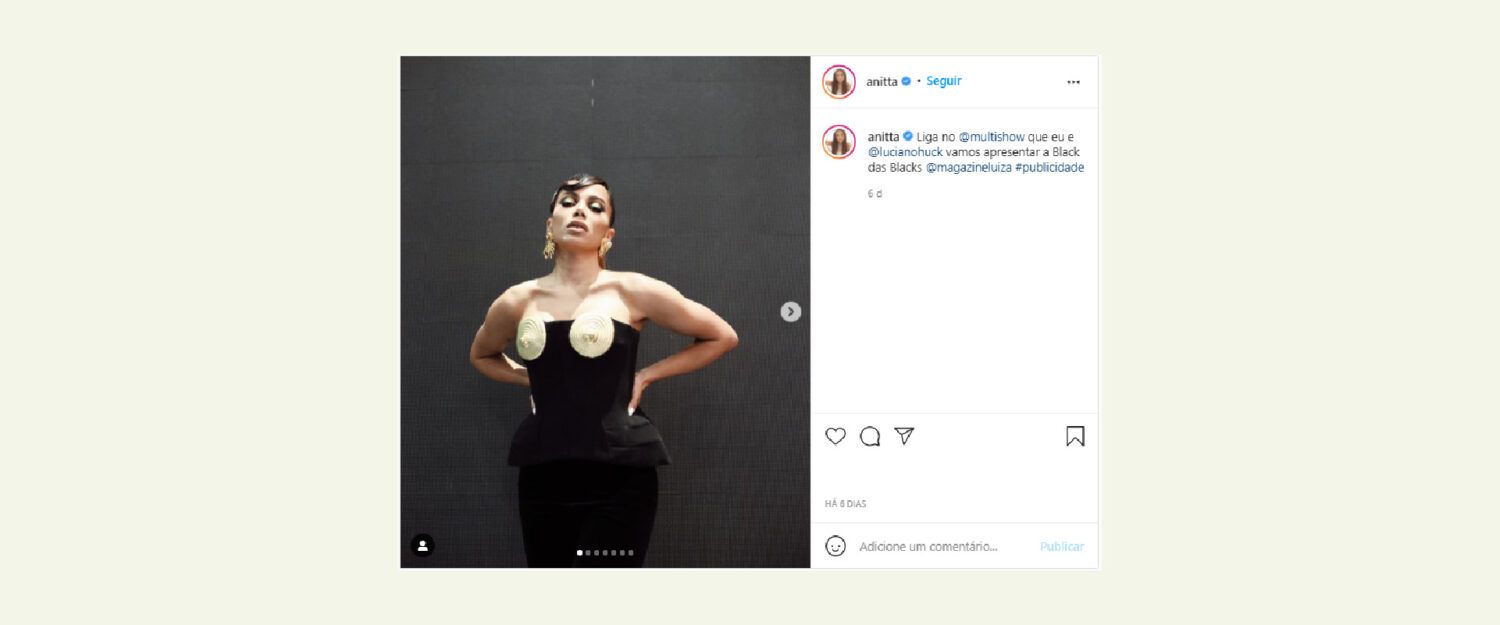
Task: Click the Seguir follow link
Action: pyautogui.click(x=944, y=81)
